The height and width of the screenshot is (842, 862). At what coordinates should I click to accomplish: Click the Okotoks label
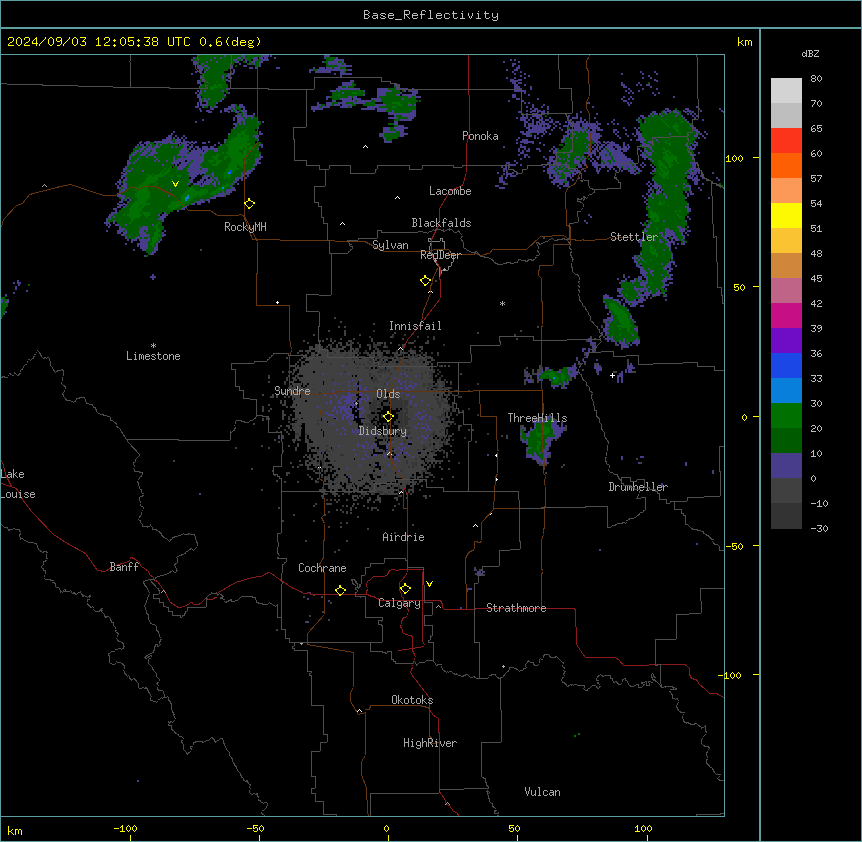click(x=412, y=700)
